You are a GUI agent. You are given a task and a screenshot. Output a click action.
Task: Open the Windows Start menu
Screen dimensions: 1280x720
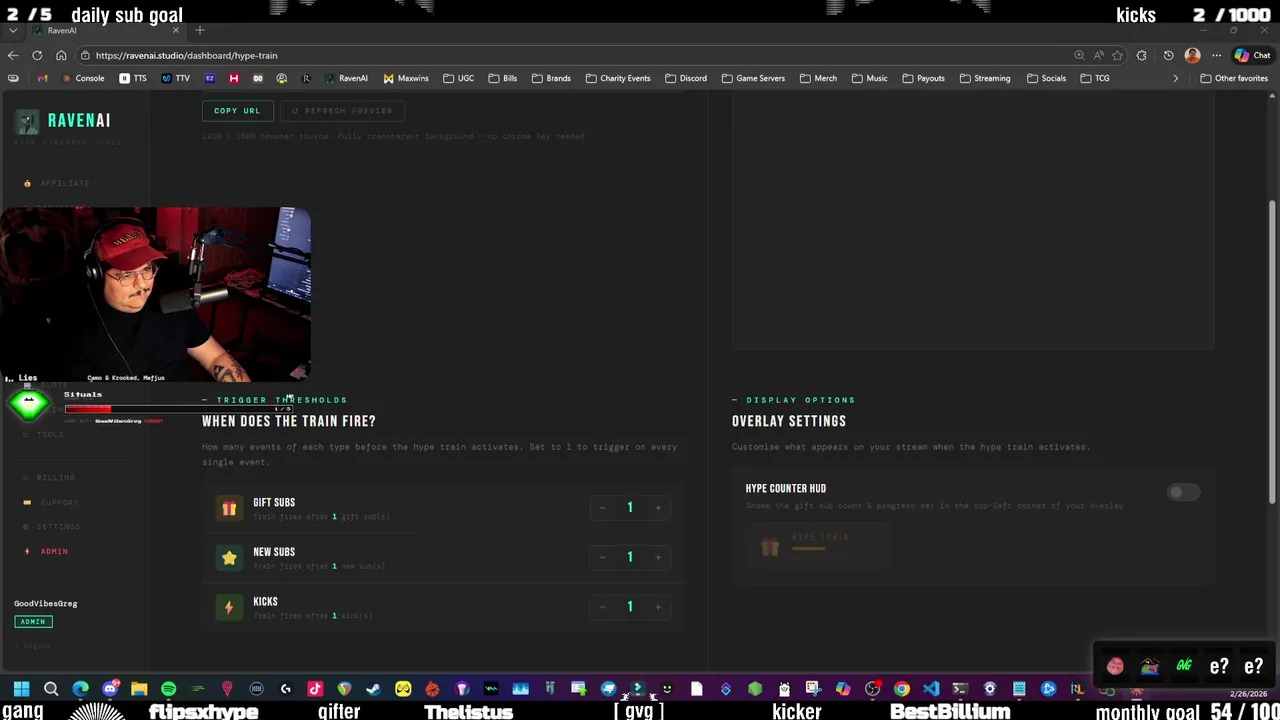tap(21, 689)
